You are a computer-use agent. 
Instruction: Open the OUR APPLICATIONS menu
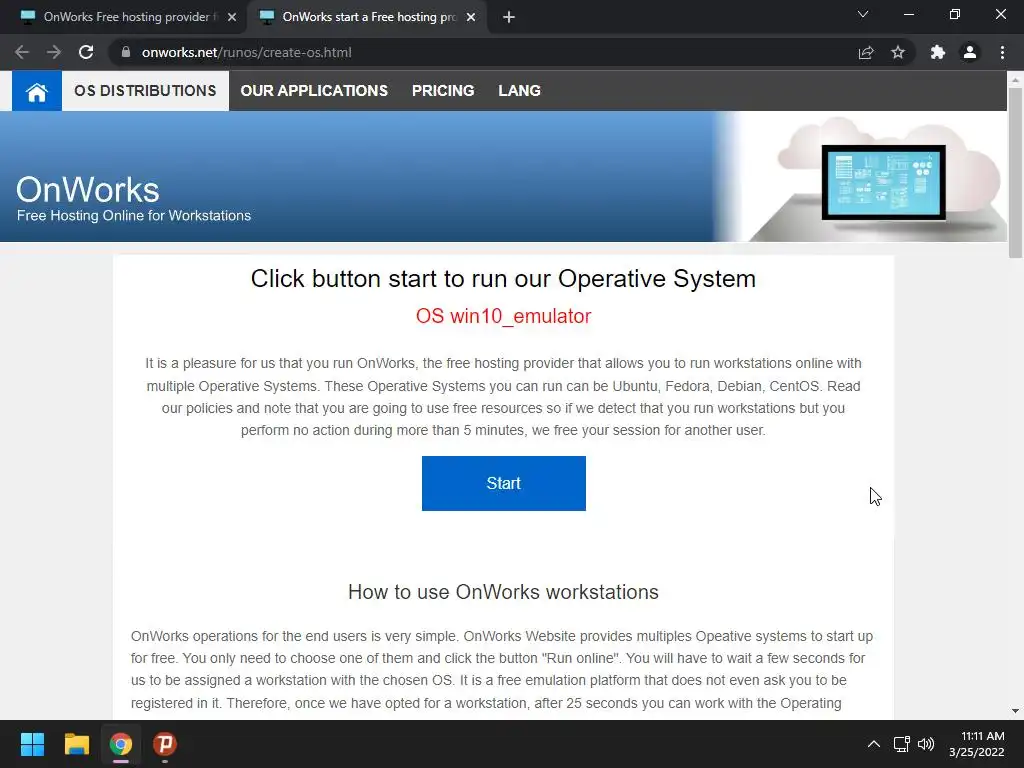(314, 91)
